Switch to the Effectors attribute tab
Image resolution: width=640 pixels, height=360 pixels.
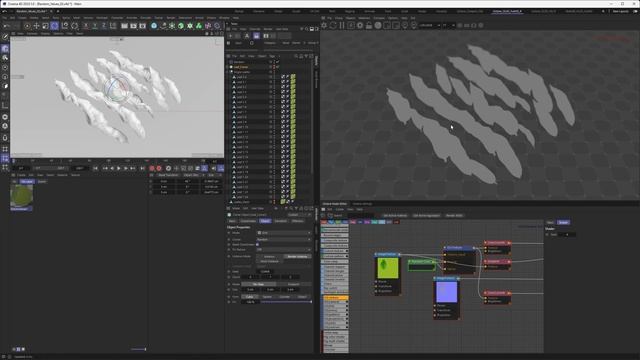pos(298,221)
